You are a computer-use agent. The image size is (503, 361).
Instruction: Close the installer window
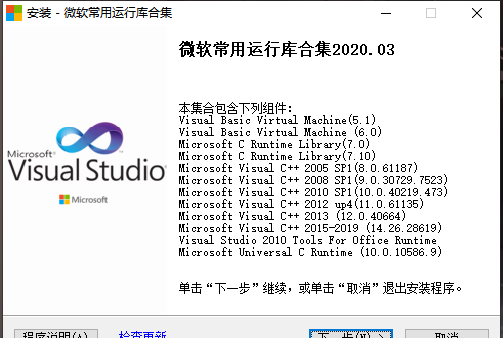pyautogui.click(x=477, y=13)
